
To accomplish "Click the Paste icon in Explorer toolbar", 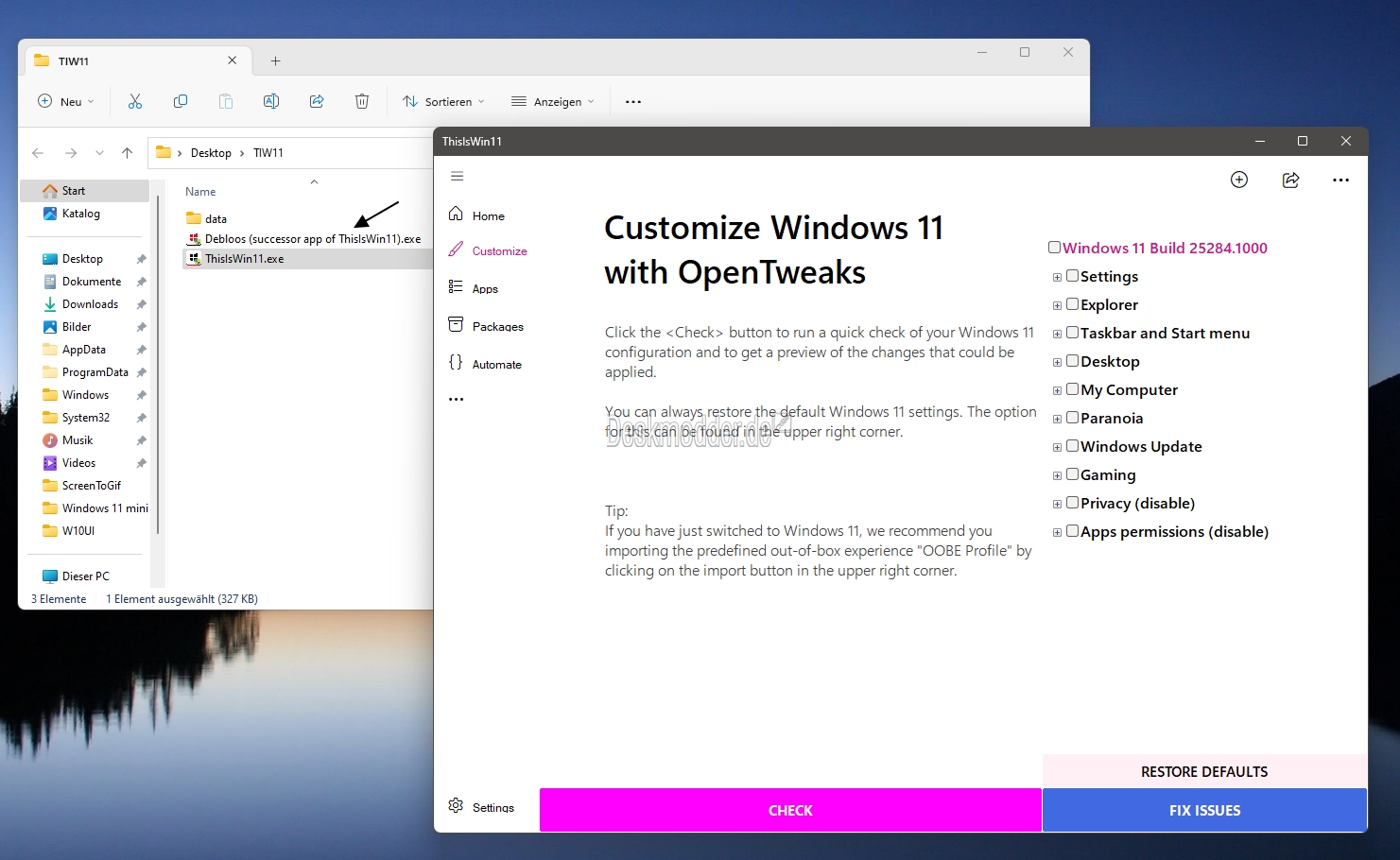I will coord(226,101).
